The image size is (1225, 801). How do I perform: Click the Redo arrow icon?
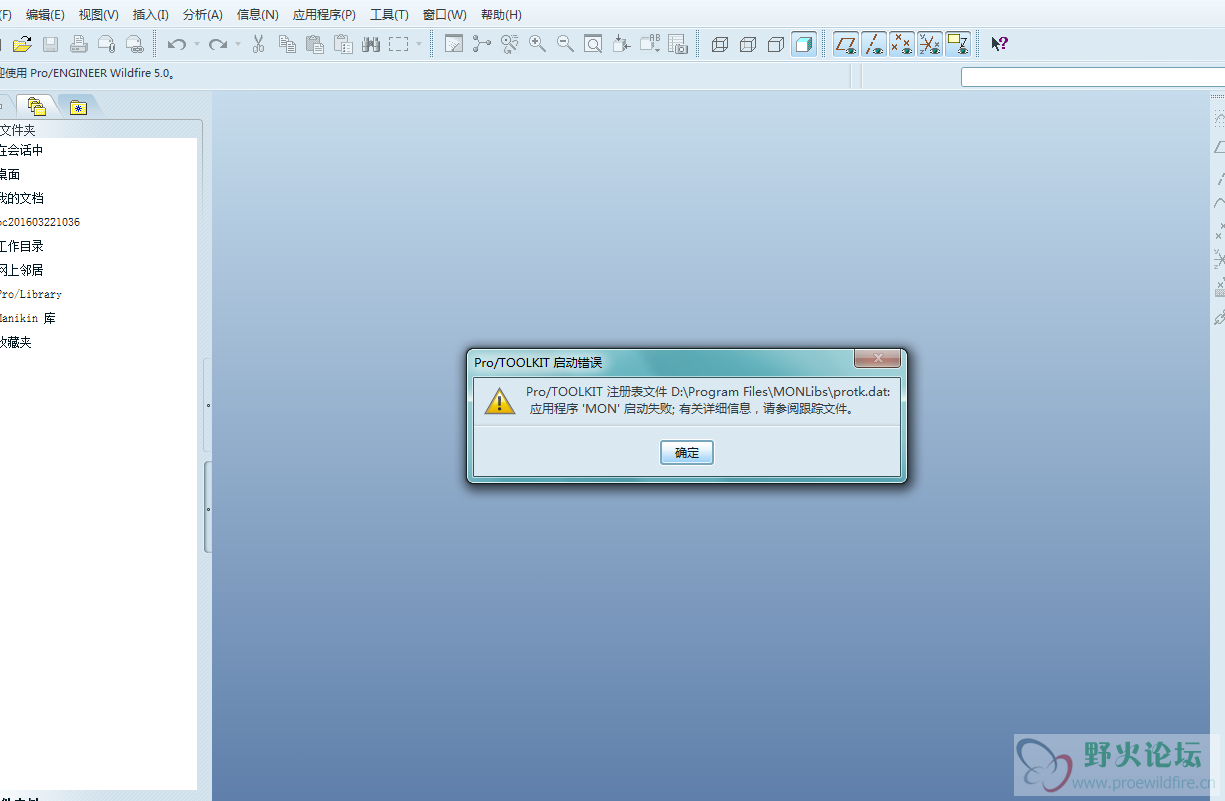[x=218, y=44]
